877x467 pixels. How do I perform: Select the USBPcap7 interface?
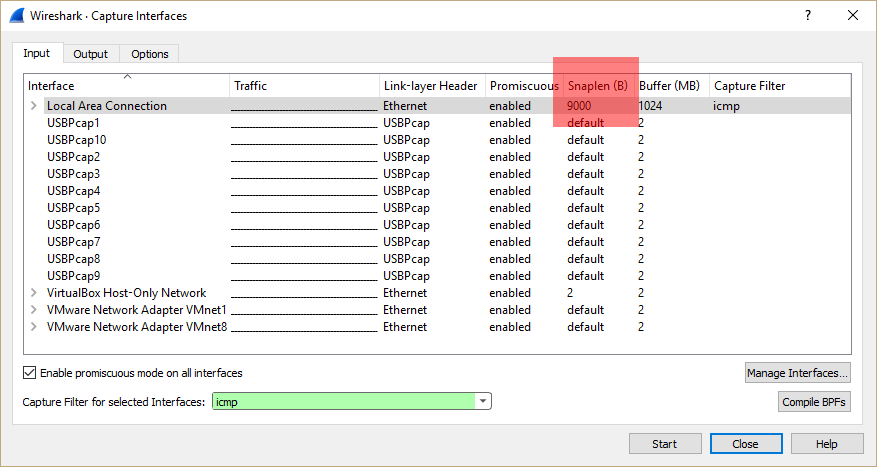pyautogui.click(x=73, y=242)
